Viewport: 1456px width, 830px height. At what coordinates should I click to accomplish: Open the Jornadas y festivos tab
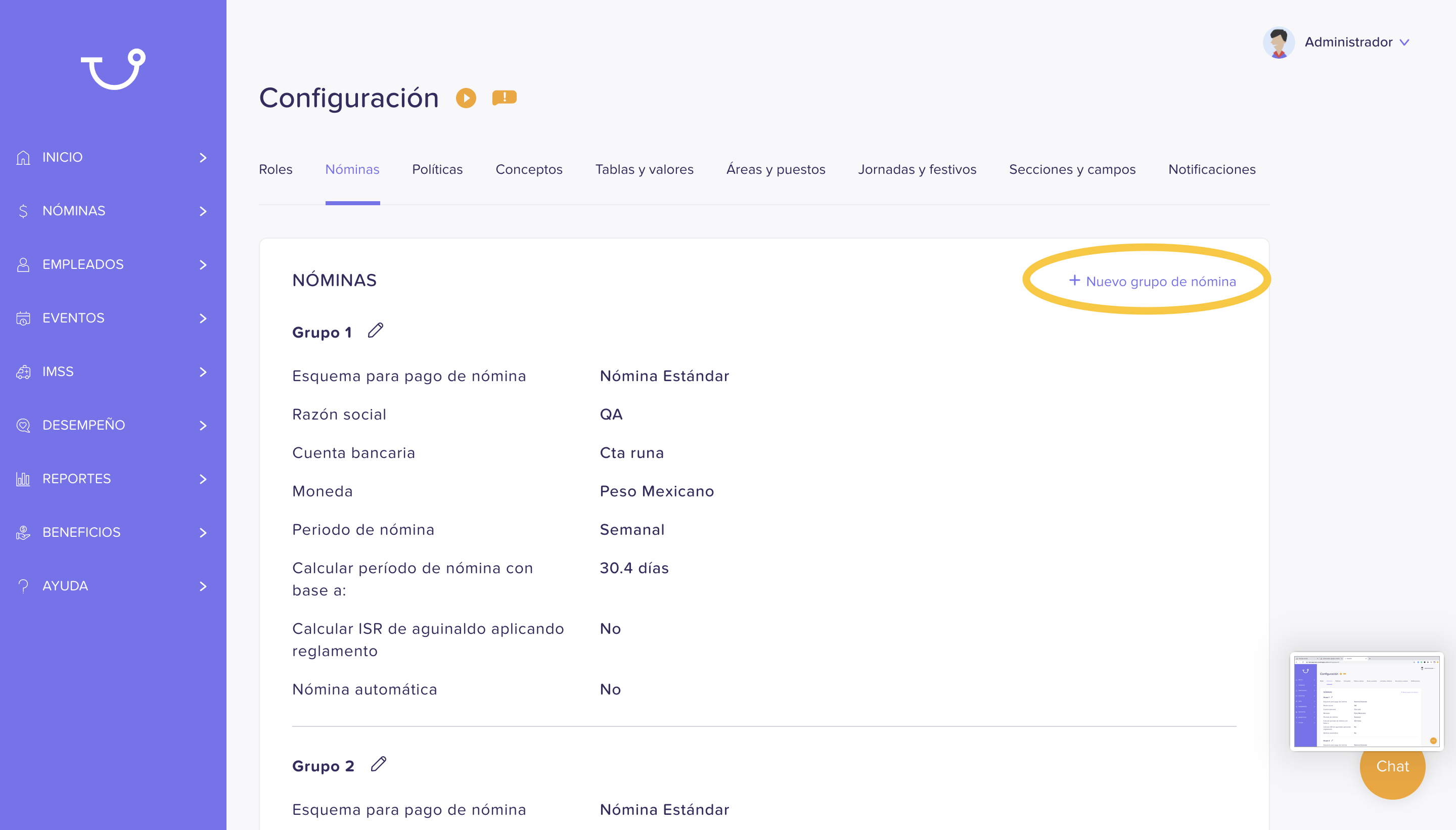pyautogui.click(x=917, y=169)
